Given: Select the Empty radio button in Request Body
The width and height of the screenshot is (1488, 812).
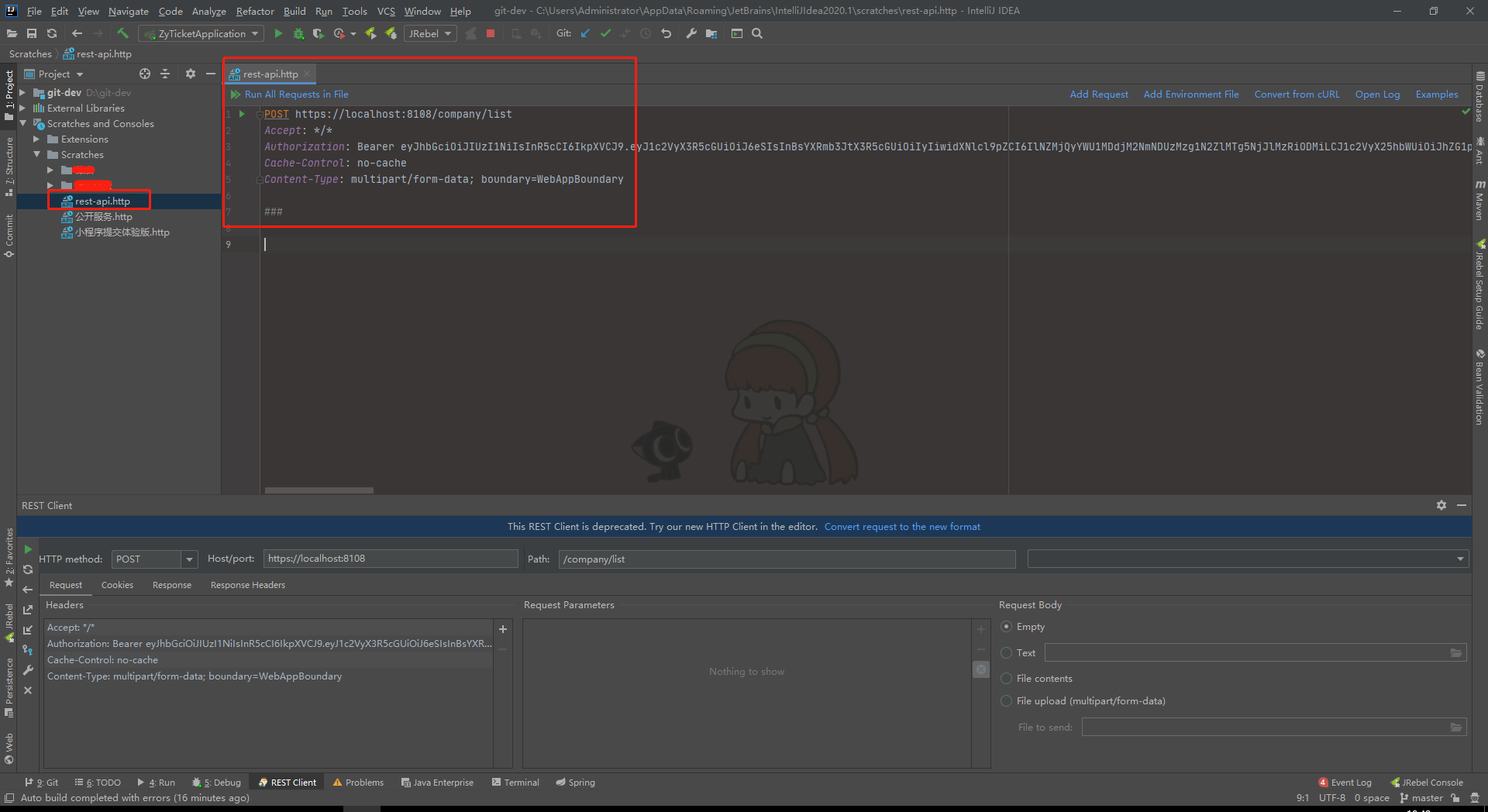Looking at the screenshot, I should (x=1006, y=626).
